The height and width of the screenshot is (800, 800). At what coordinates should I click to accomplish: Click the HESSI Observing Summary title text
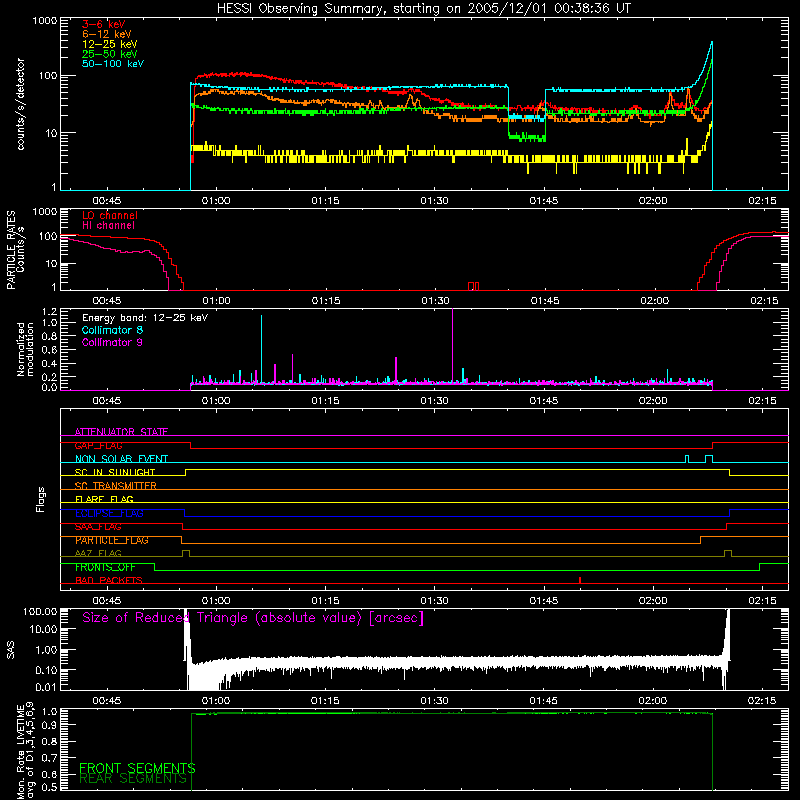(x=423, y=9)
